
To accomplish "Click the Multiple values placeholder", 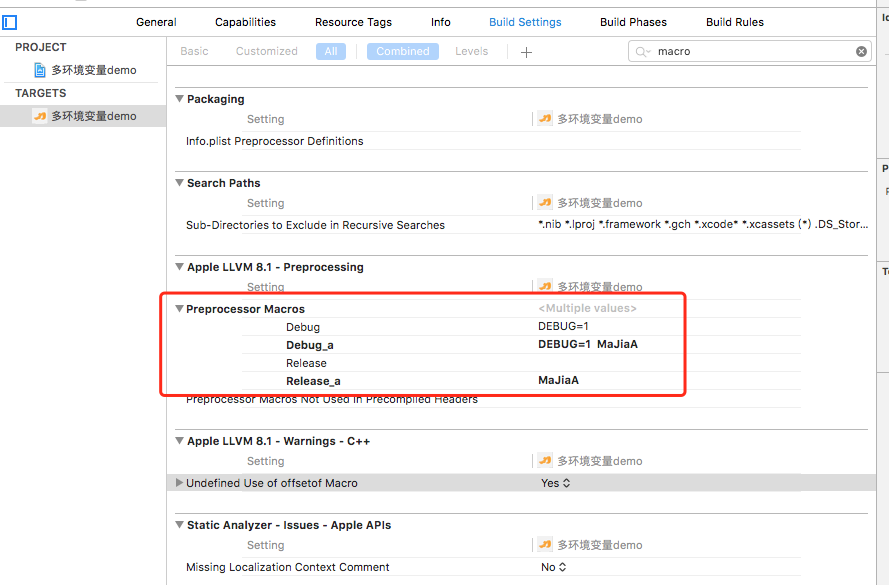I will click(587, 308).
